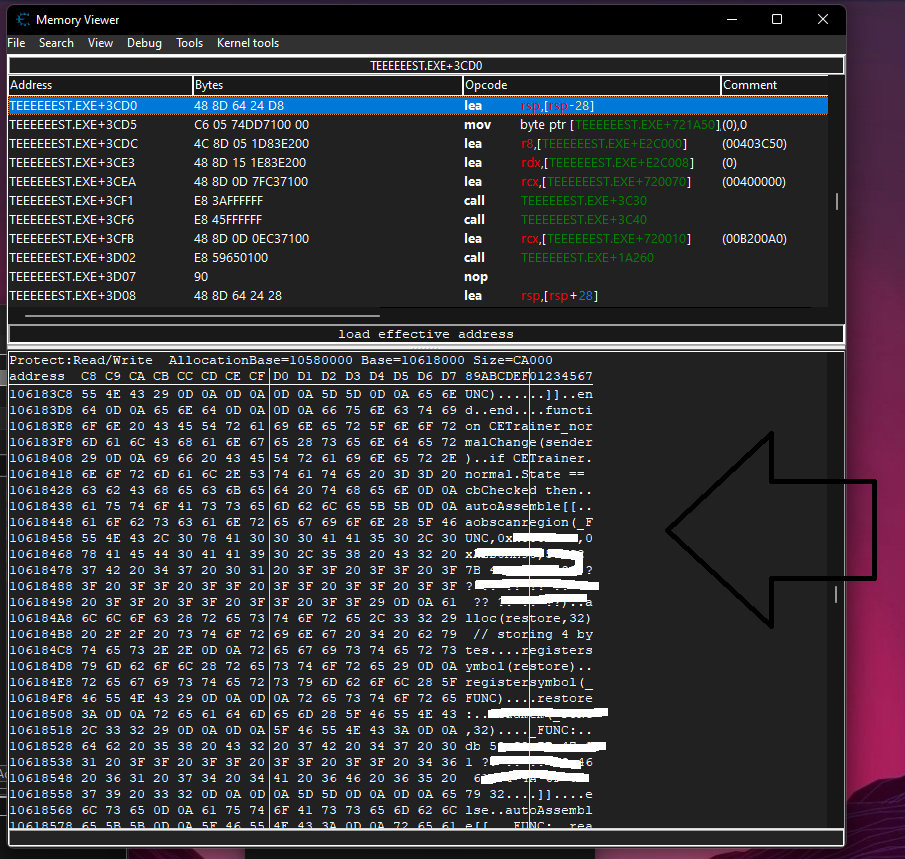Open the Tools menu

pyautogui.click(x=189, y=43)
